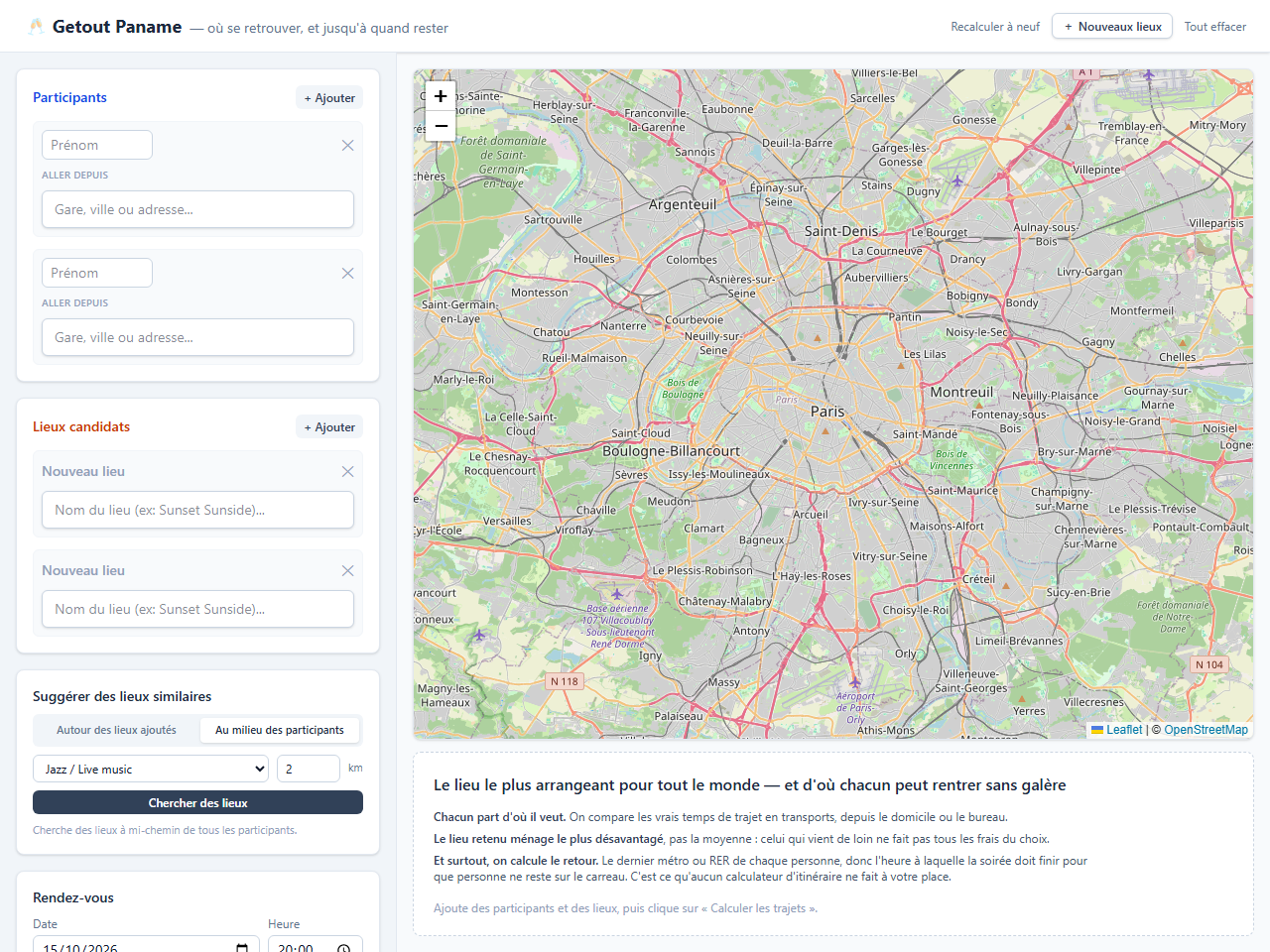Focus the second participant's Prénom field
This screenshot has height=952, width=1270.
tap(97, 273)
